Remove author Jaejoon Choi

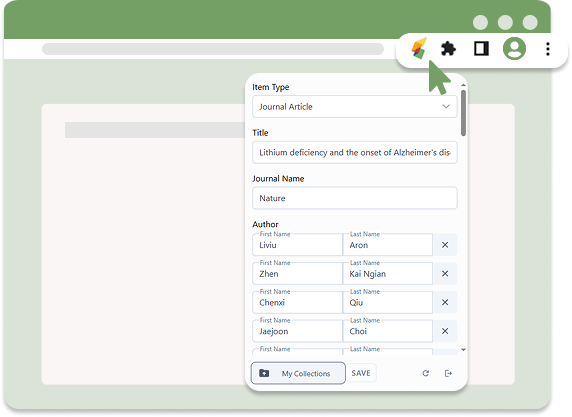[x=445, y=331]
